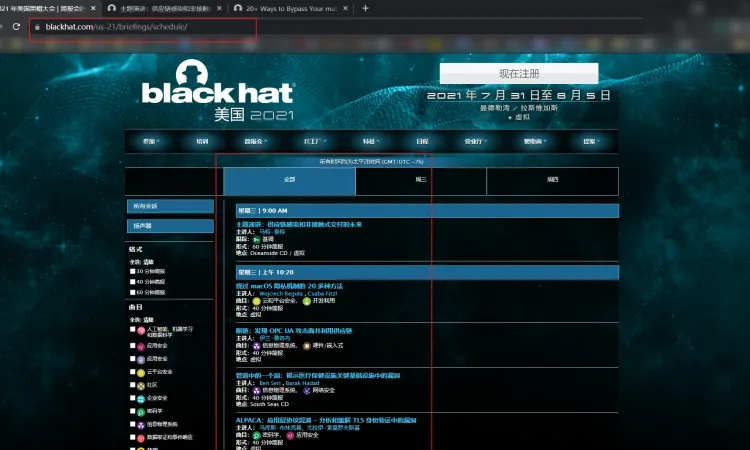
Task: Click the purple 信息物理系统 sidebar track icon
Action: (141, 426)
